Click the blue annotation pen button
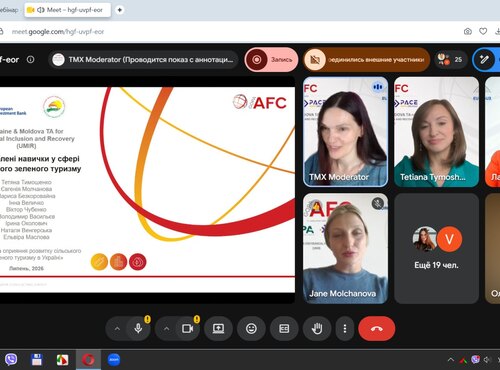The image size is (500, 370). (484, 60)
